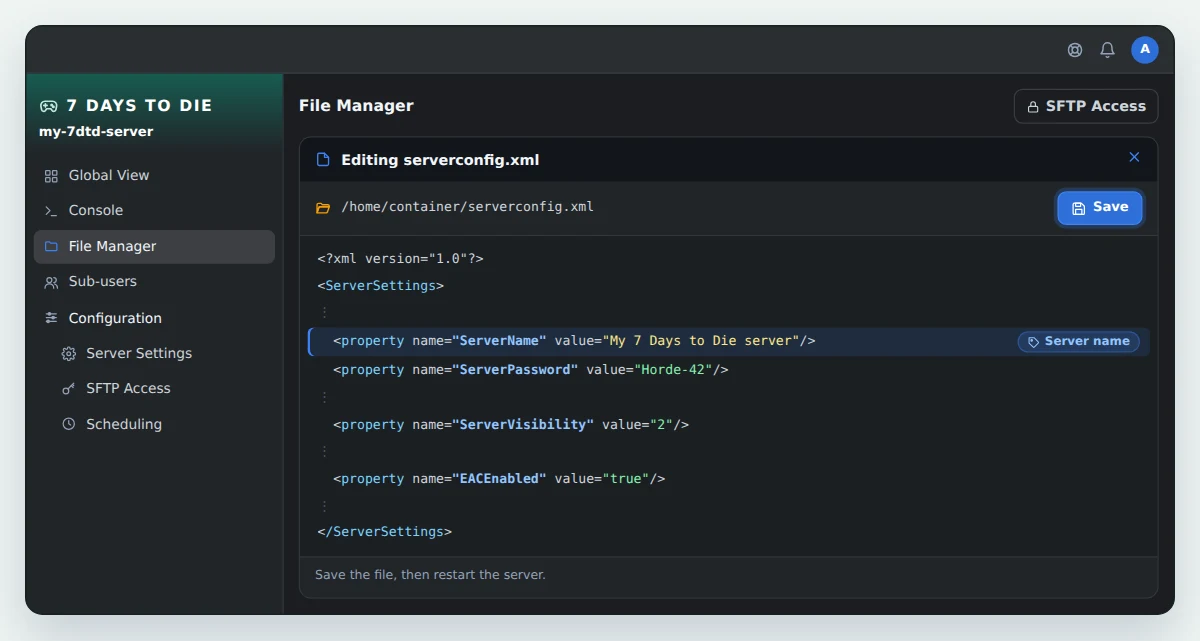Image resolution: width=1200 pixels, height=641 pixels.
Task: Expand collapsed lines below ServerVisibility property
Action: click(x=324, y=451)
